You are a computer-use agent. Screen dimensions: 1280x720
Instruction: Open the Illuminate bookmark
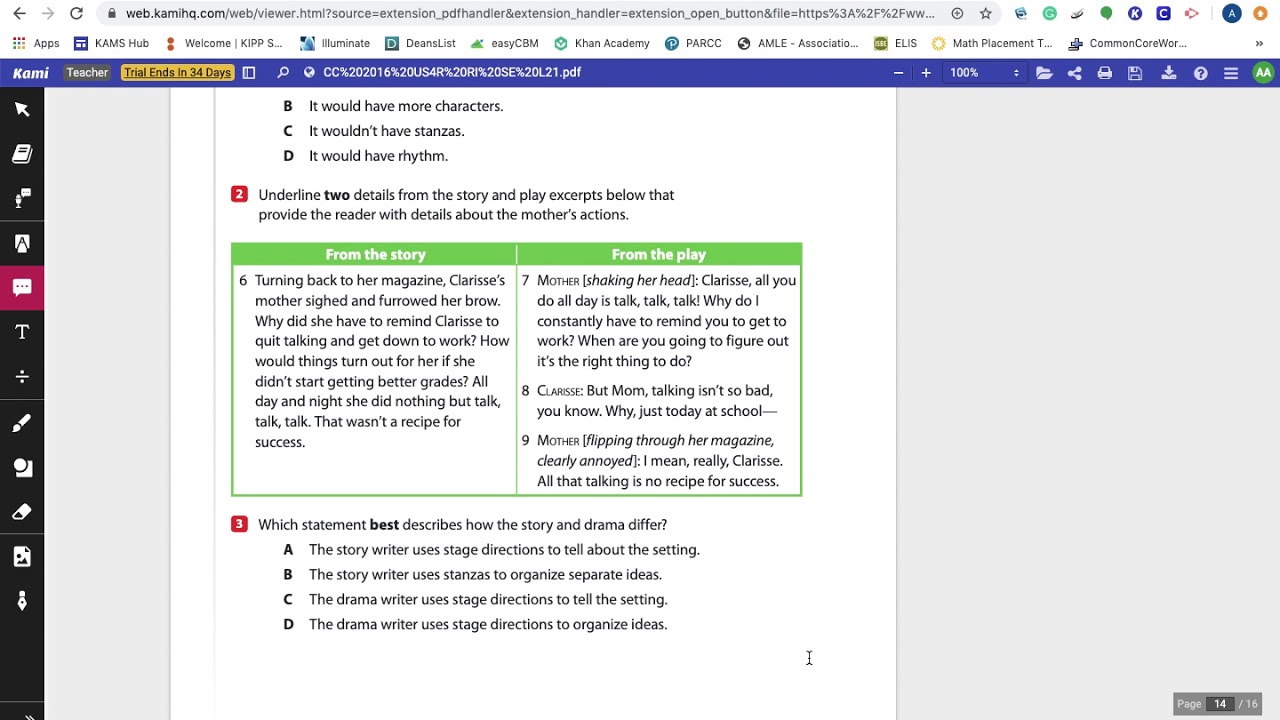335,44
